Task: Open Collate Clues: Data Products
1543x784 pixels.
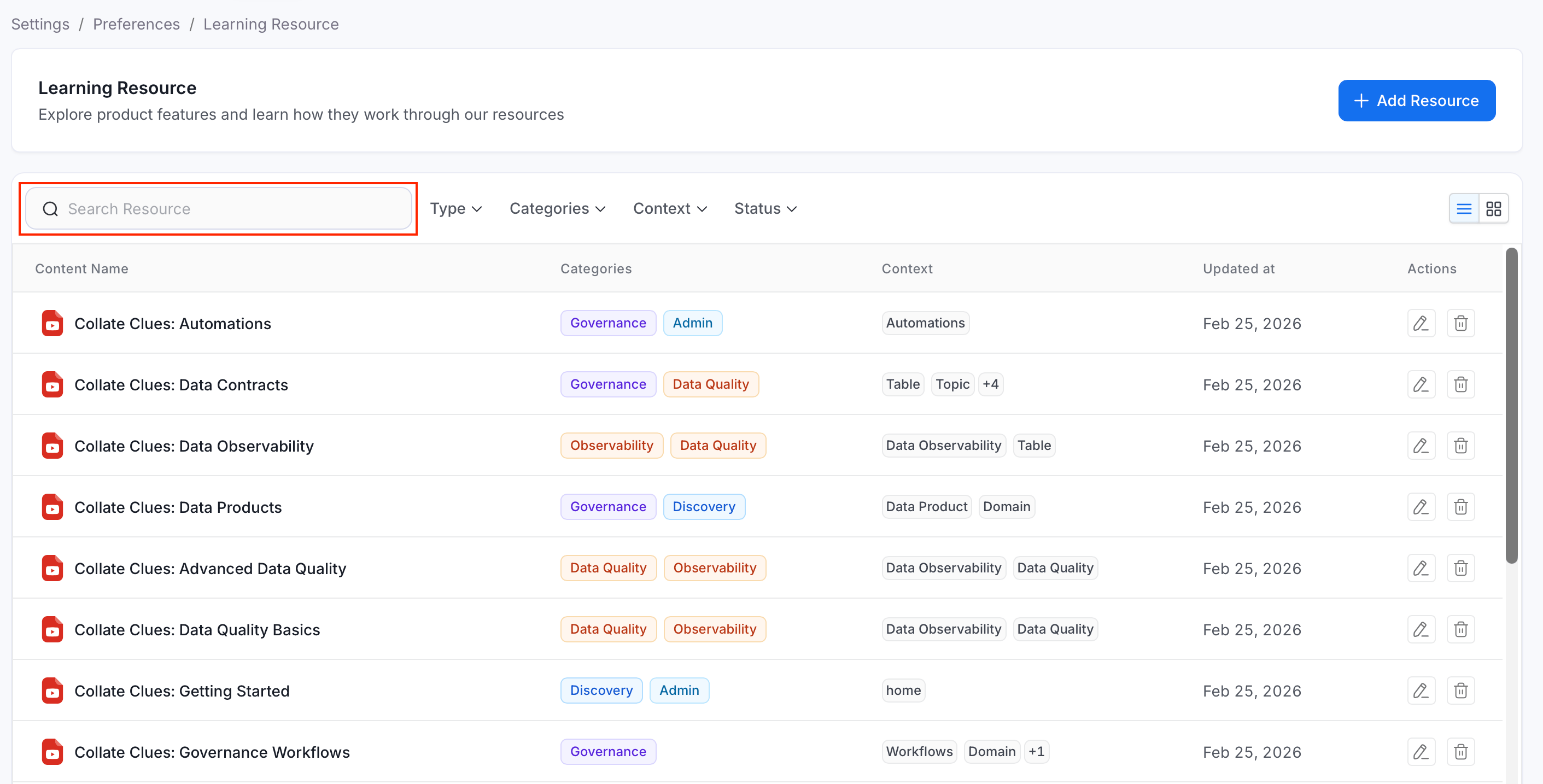Action: [178, 507]
